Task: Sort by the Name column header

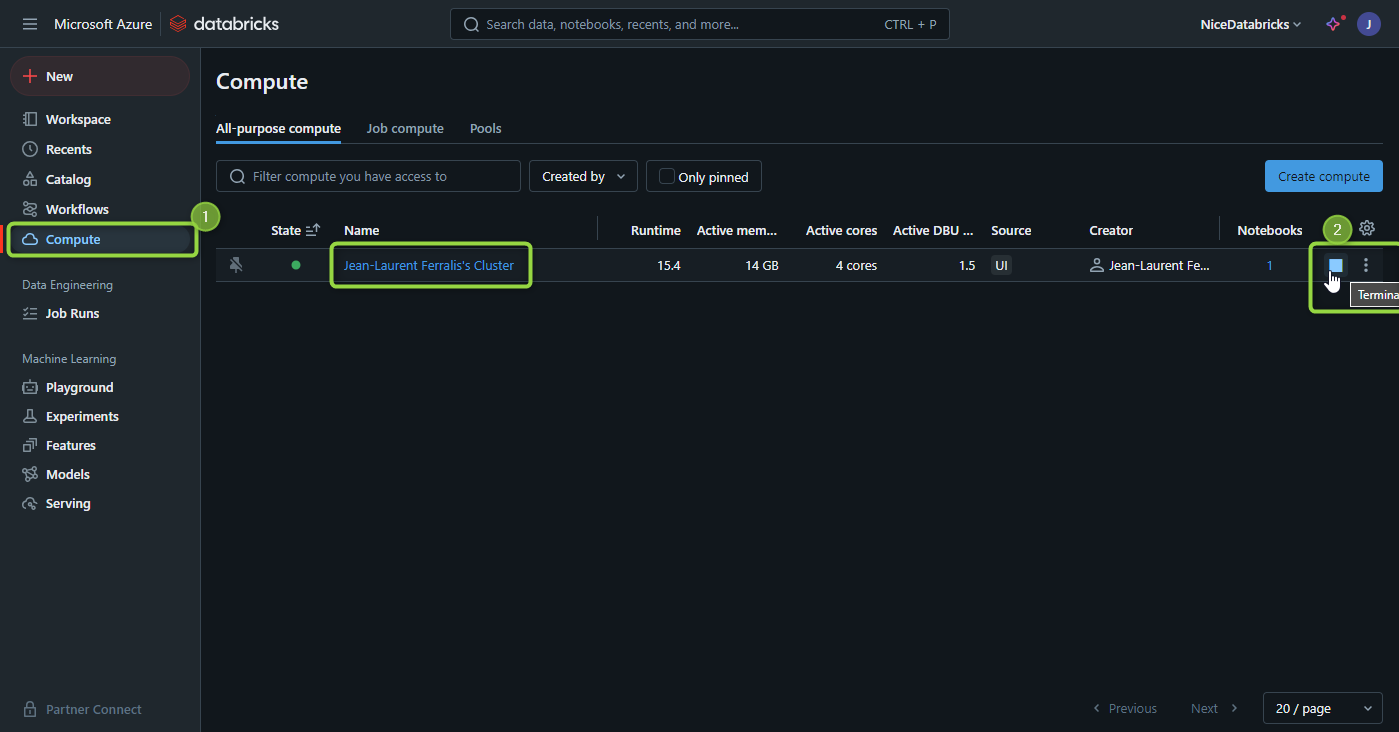Action: tap(362, 230)
